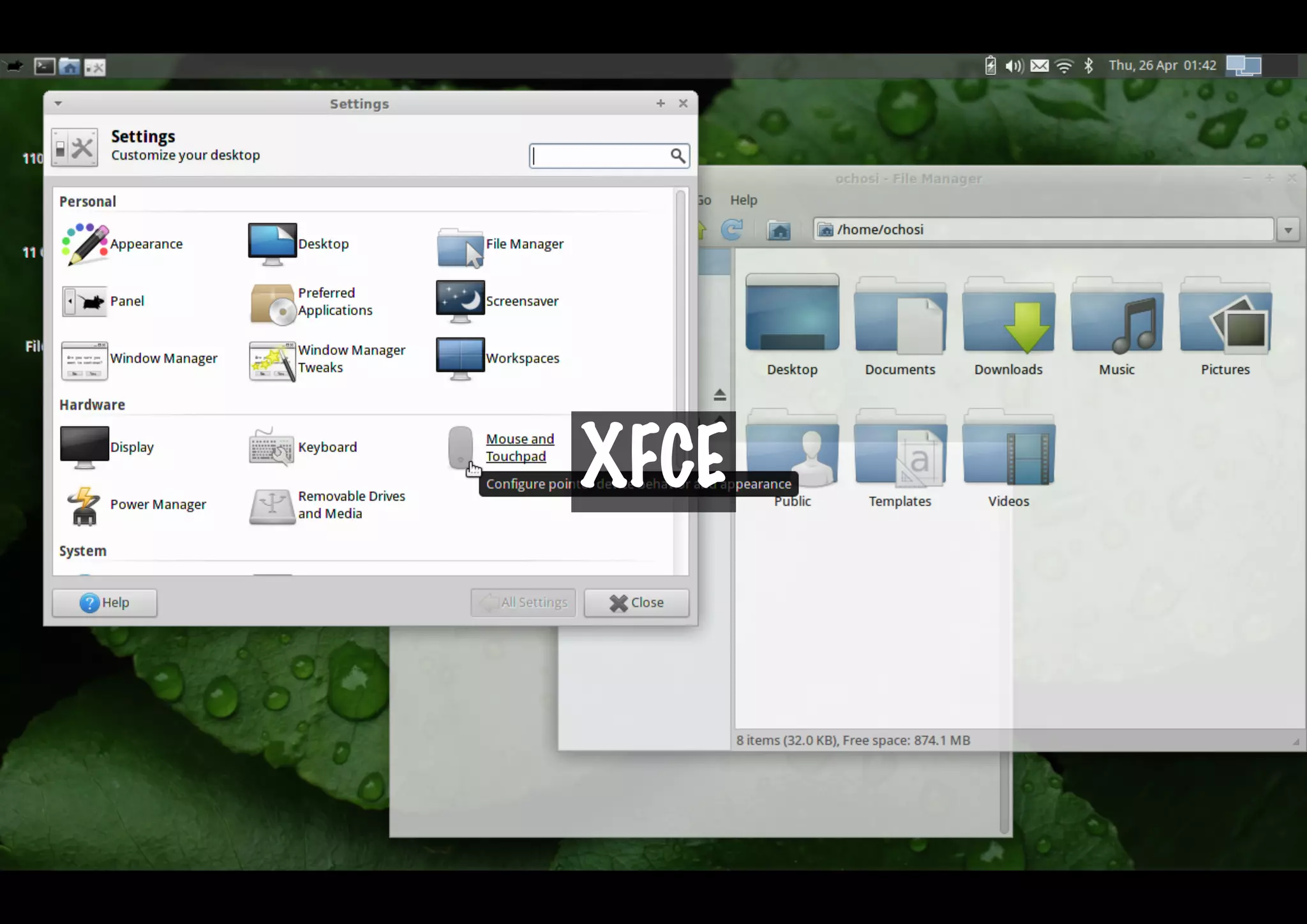This screenshot has height=924, width=1307.
Task: Open the Settings window menu arrow
Action: (x=58, y=103)
